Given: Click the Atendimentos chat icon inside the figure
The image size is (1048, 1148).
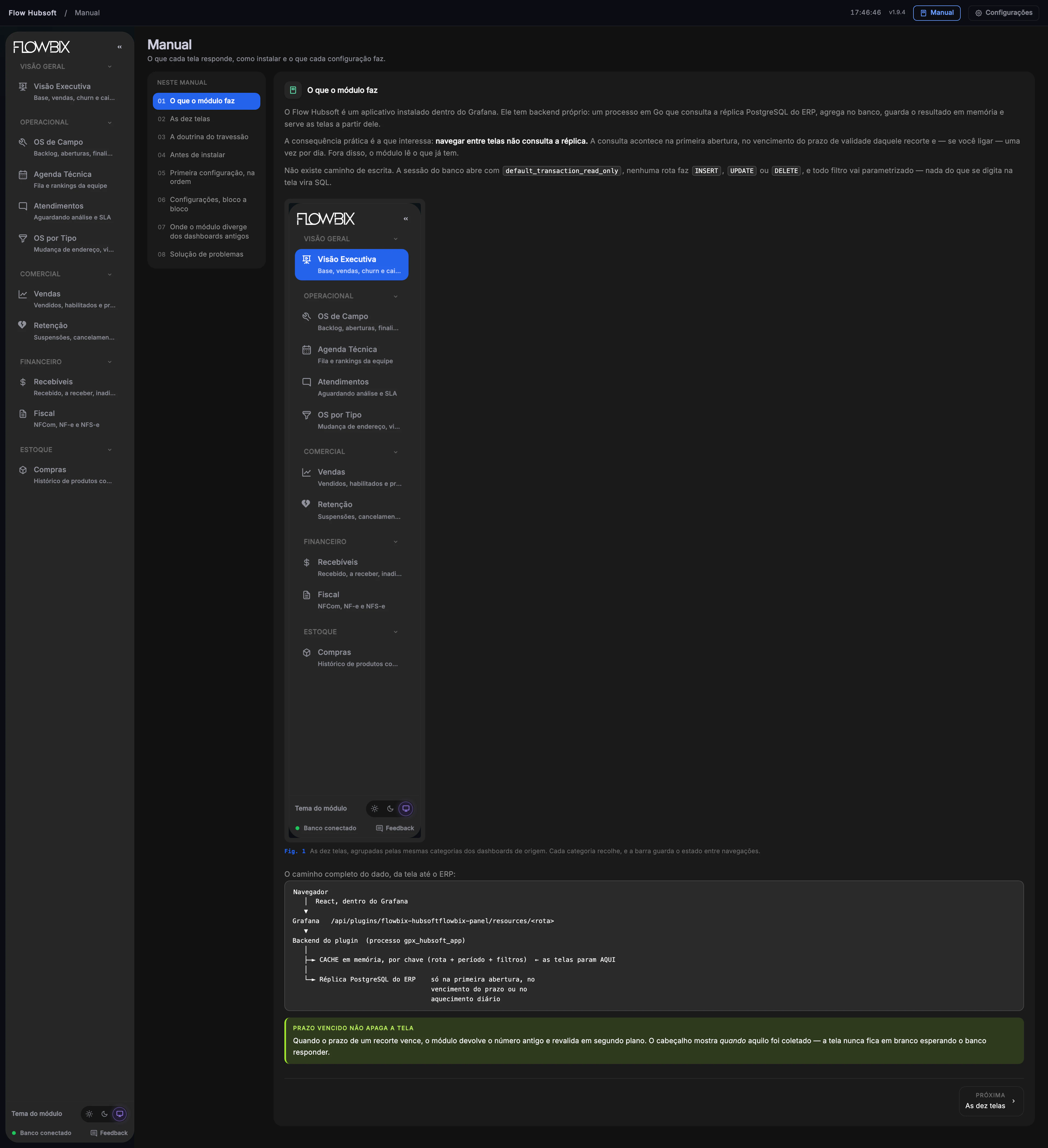Looking at the screenshot, I should click(306, 382).
